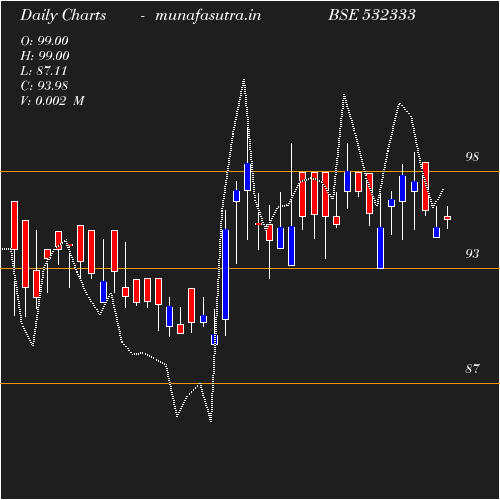Click the 'BSE 532333' symbol label

click(x=372, y=15)
